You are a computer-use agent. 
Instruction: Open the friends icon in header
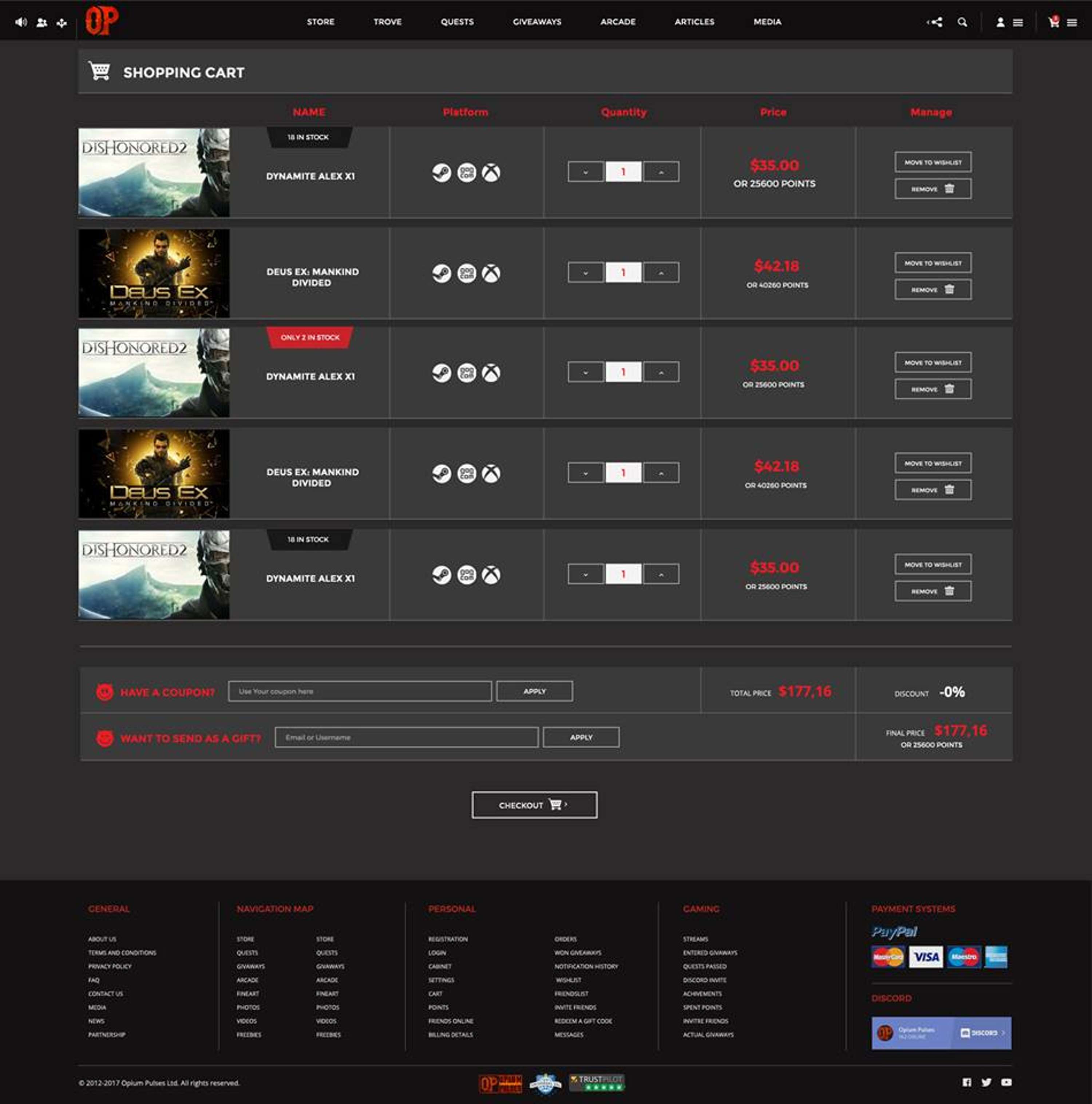pos(42,22)
